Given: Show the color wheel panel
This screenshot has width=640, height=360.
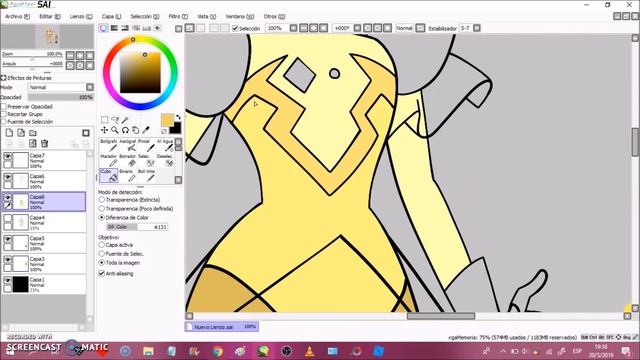Looking at the screenshot, I should pyautogui.click(x=104, y=28).
